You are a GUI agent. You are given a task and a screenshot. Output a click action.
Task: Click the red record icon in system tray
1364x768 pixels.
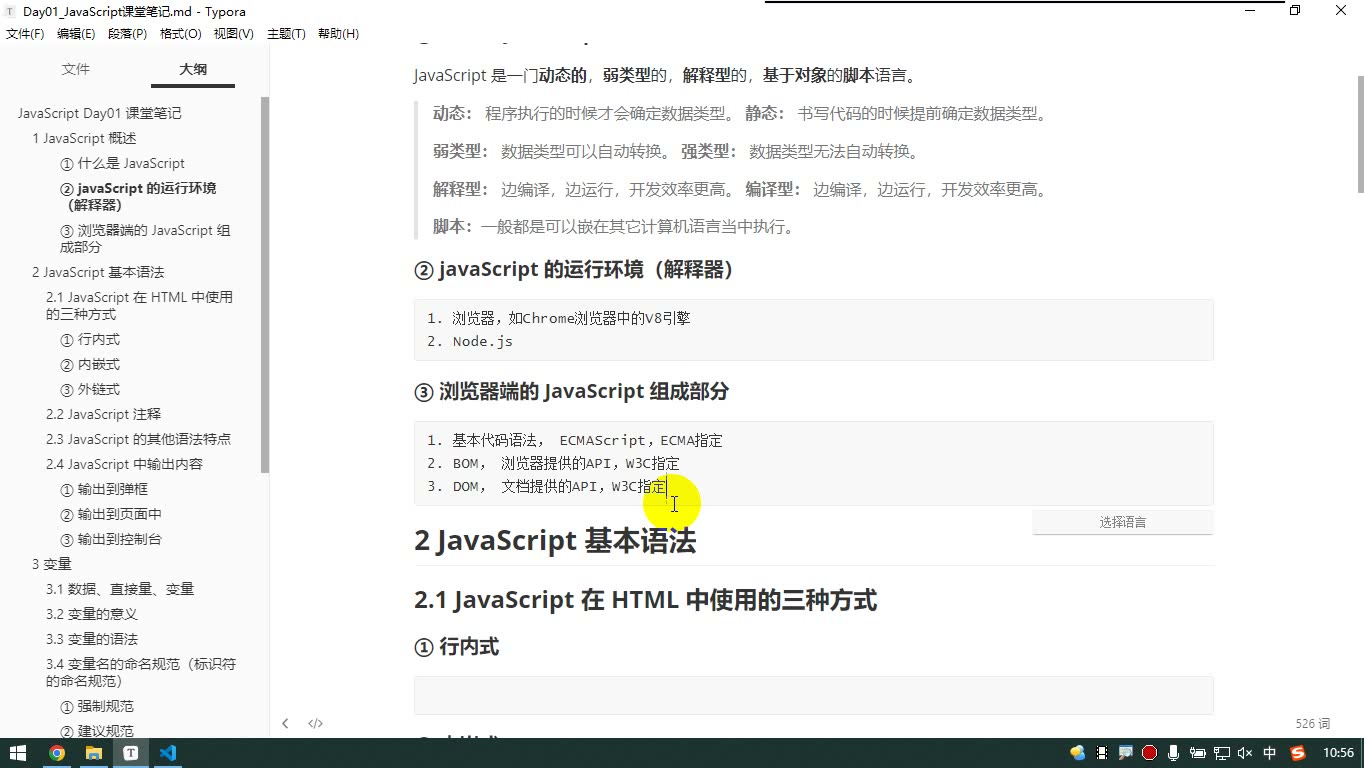click(1150, 753)
